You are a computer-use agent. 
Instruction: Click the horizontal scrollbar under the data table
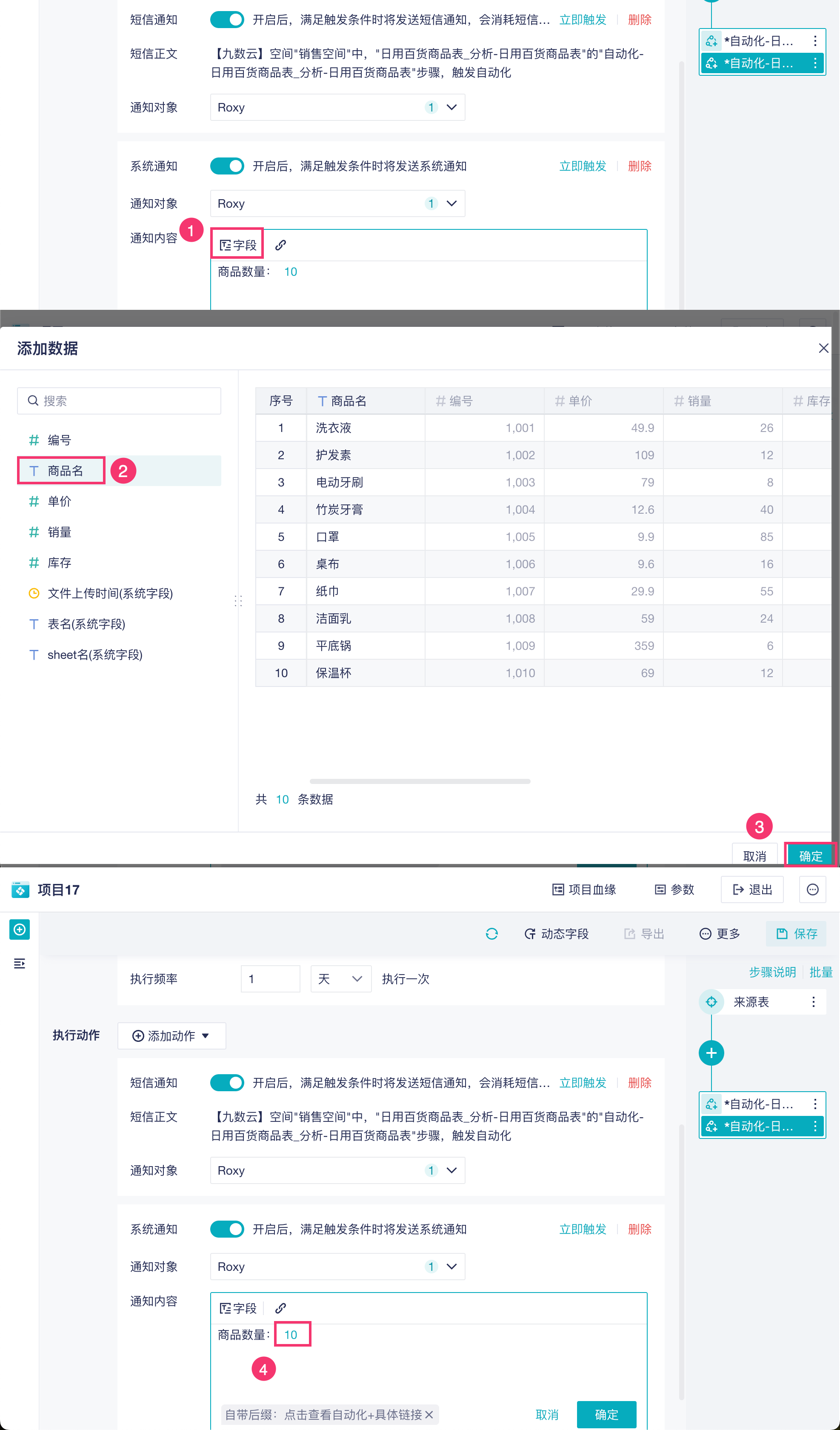coord(420,781)
